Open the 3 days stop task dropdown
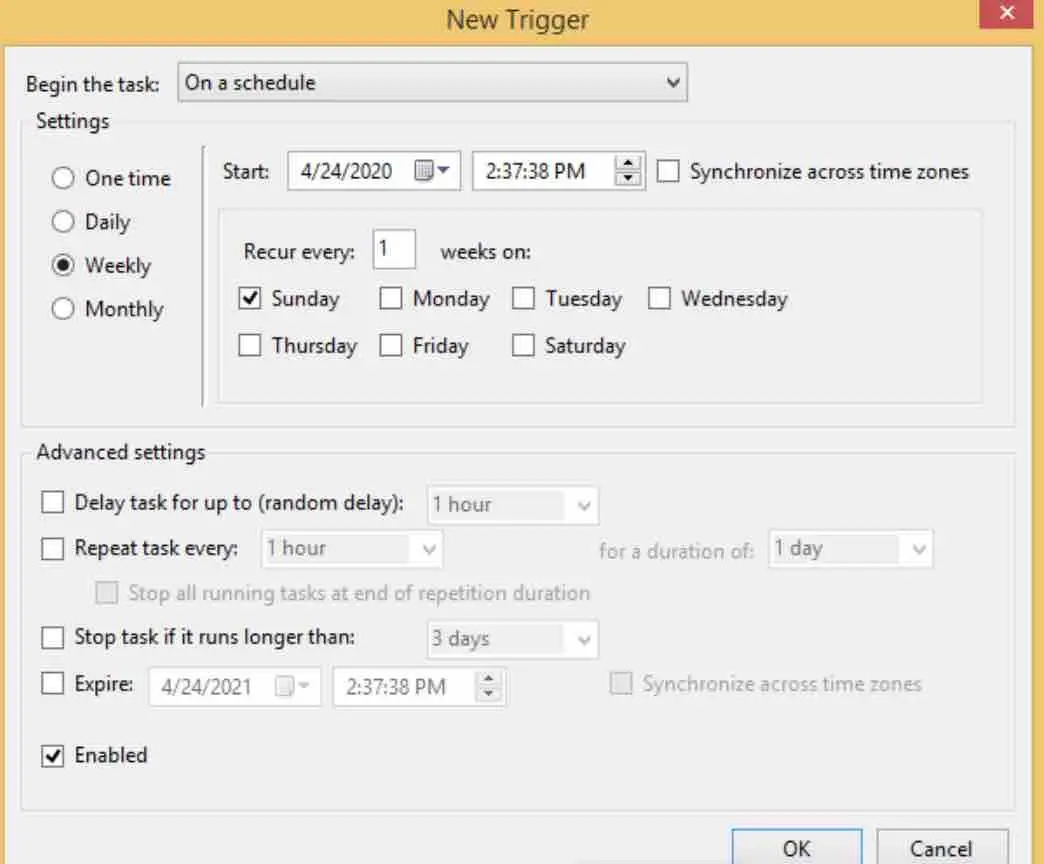Screen dimensions: 1044x864 (513, 639)
